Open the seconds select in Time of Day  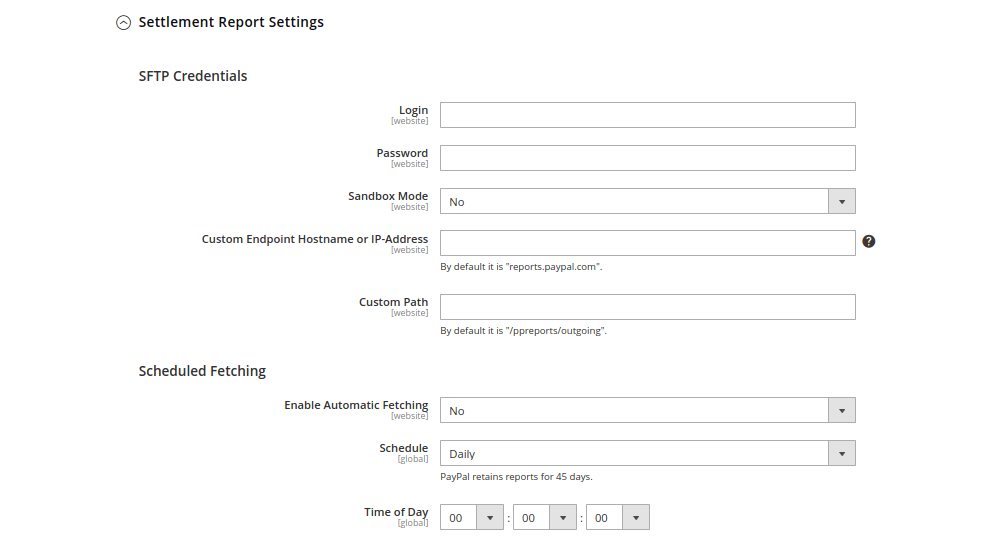click(605, 518)
